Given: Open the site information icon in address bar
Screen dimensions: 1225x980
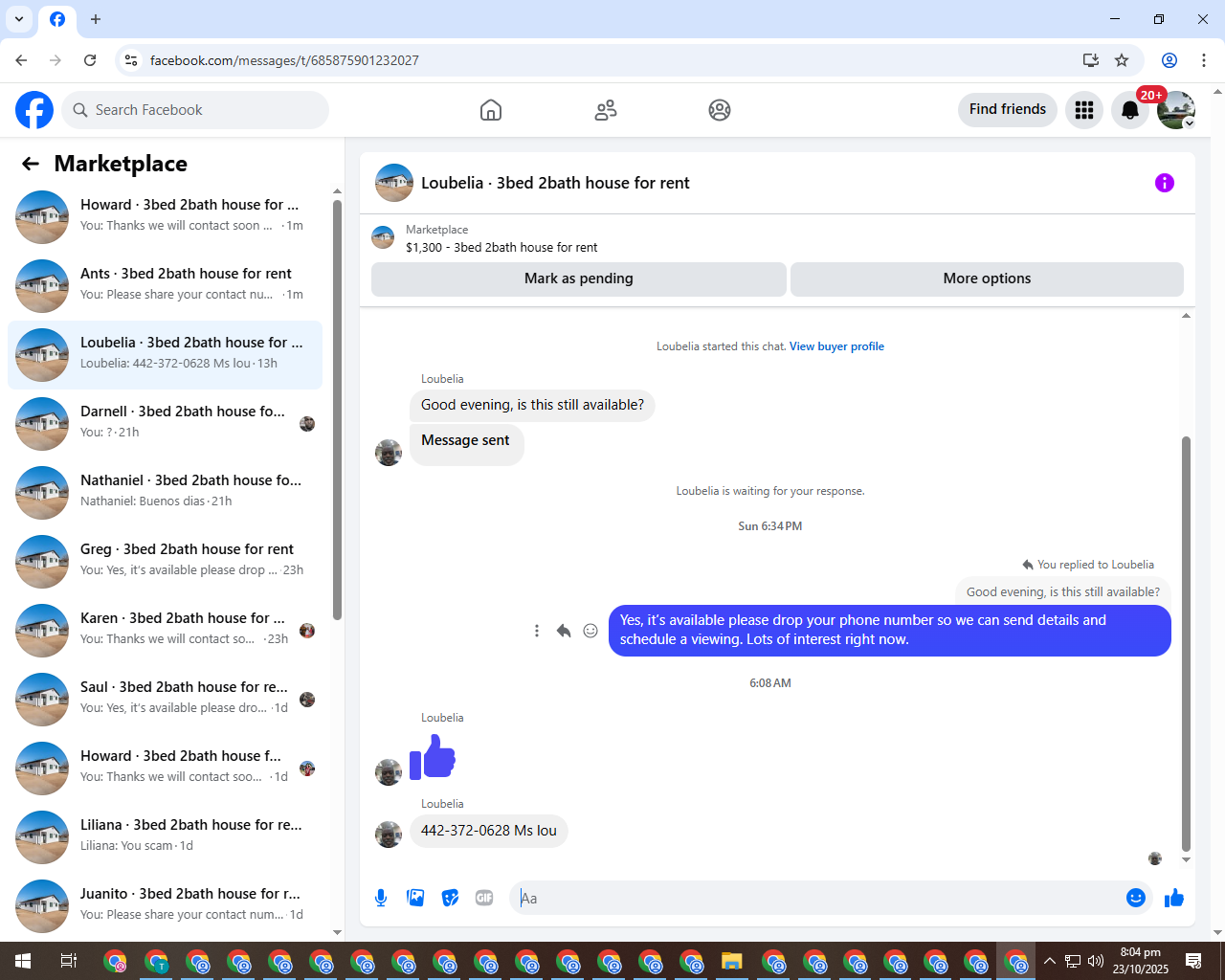Looking at the screenshot, I should pyautogui.click(x=131, y=60).
